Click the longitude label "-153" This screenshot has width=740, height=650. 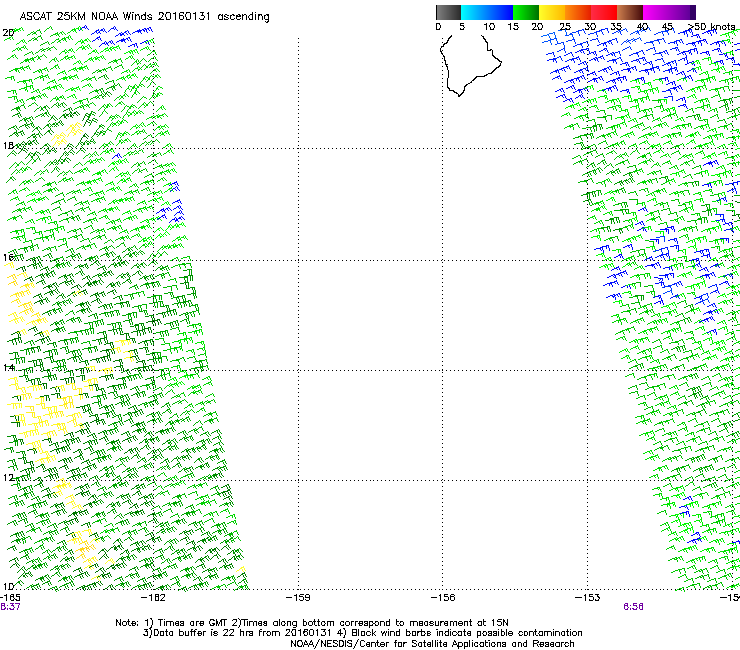click(588, 598)
